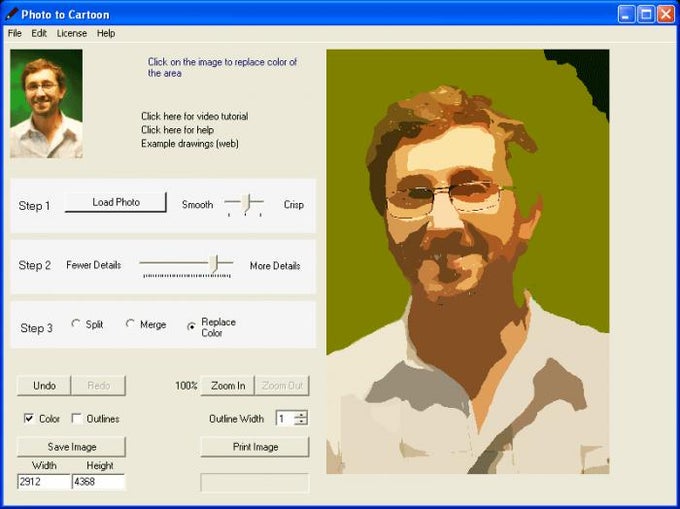680x509 pixels.
Task: Click the Load Photo button
Action: click(x=115, y=202)
